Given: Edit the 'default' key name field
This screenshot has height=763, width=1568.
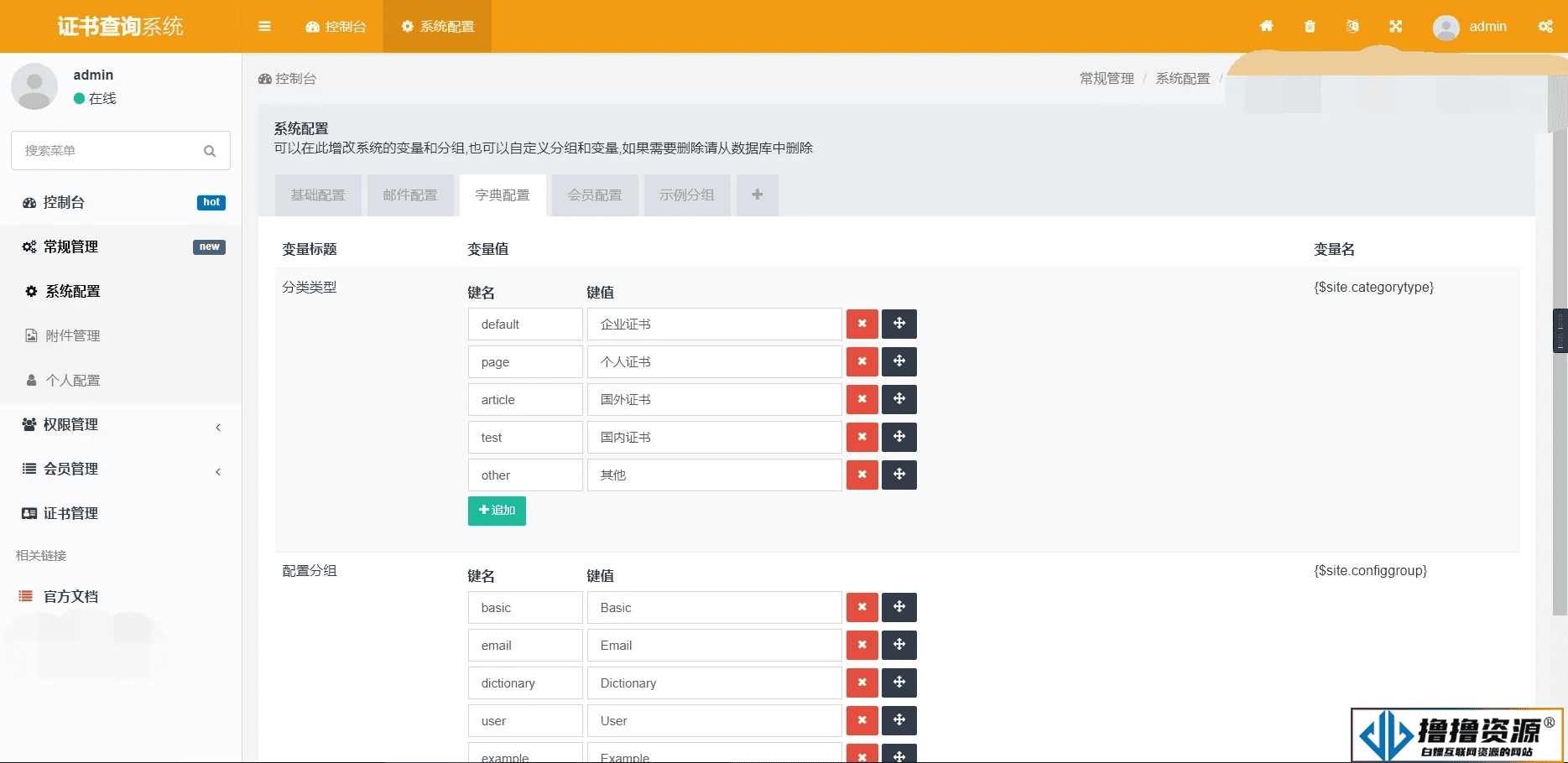Looking at the screenshot, I should click(525, 324).
